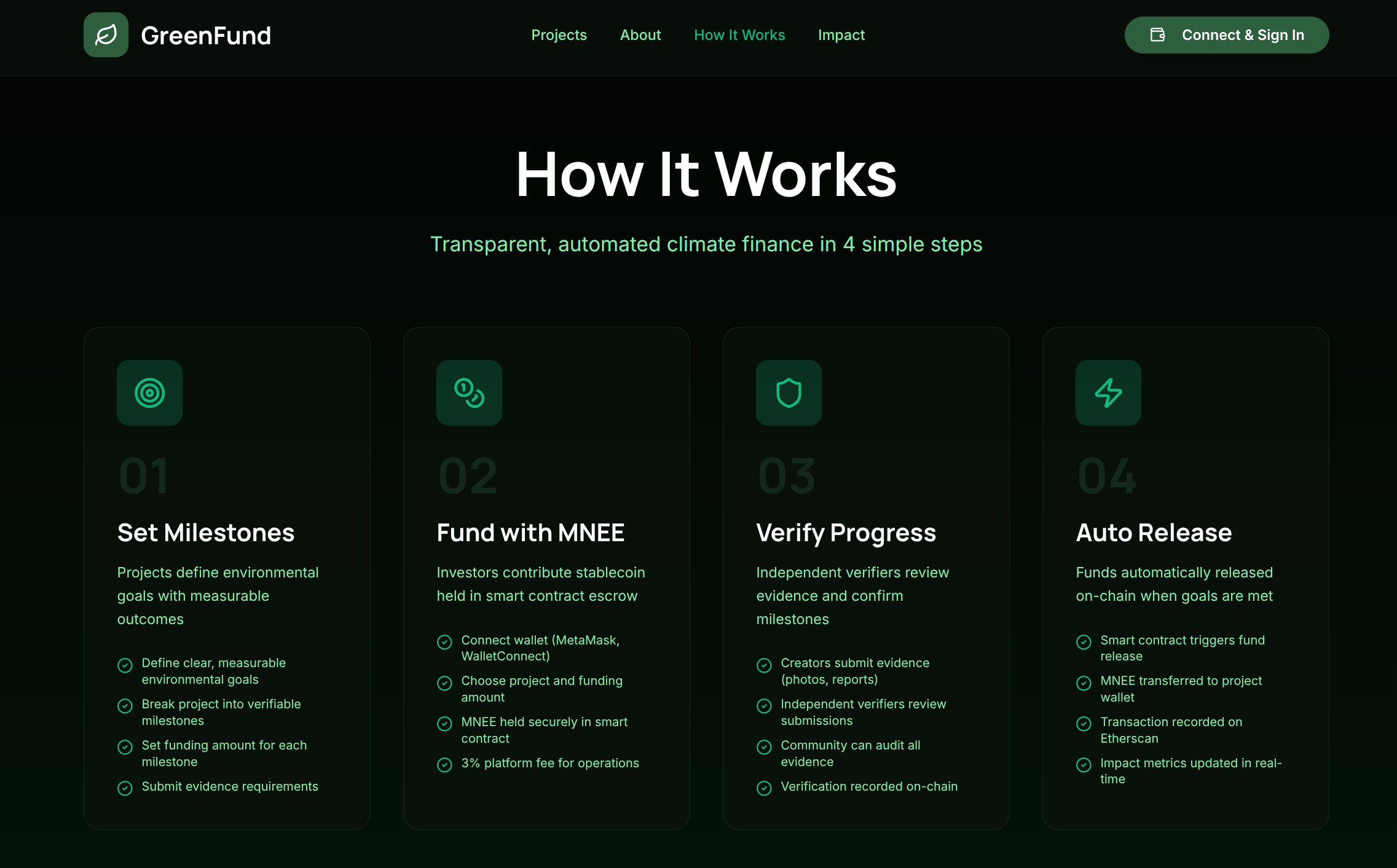This screenshot has width=1397, height=868.
Task: Click the target icon above Set Milestones
Action: pyautogui.click(x=149, y=393)
